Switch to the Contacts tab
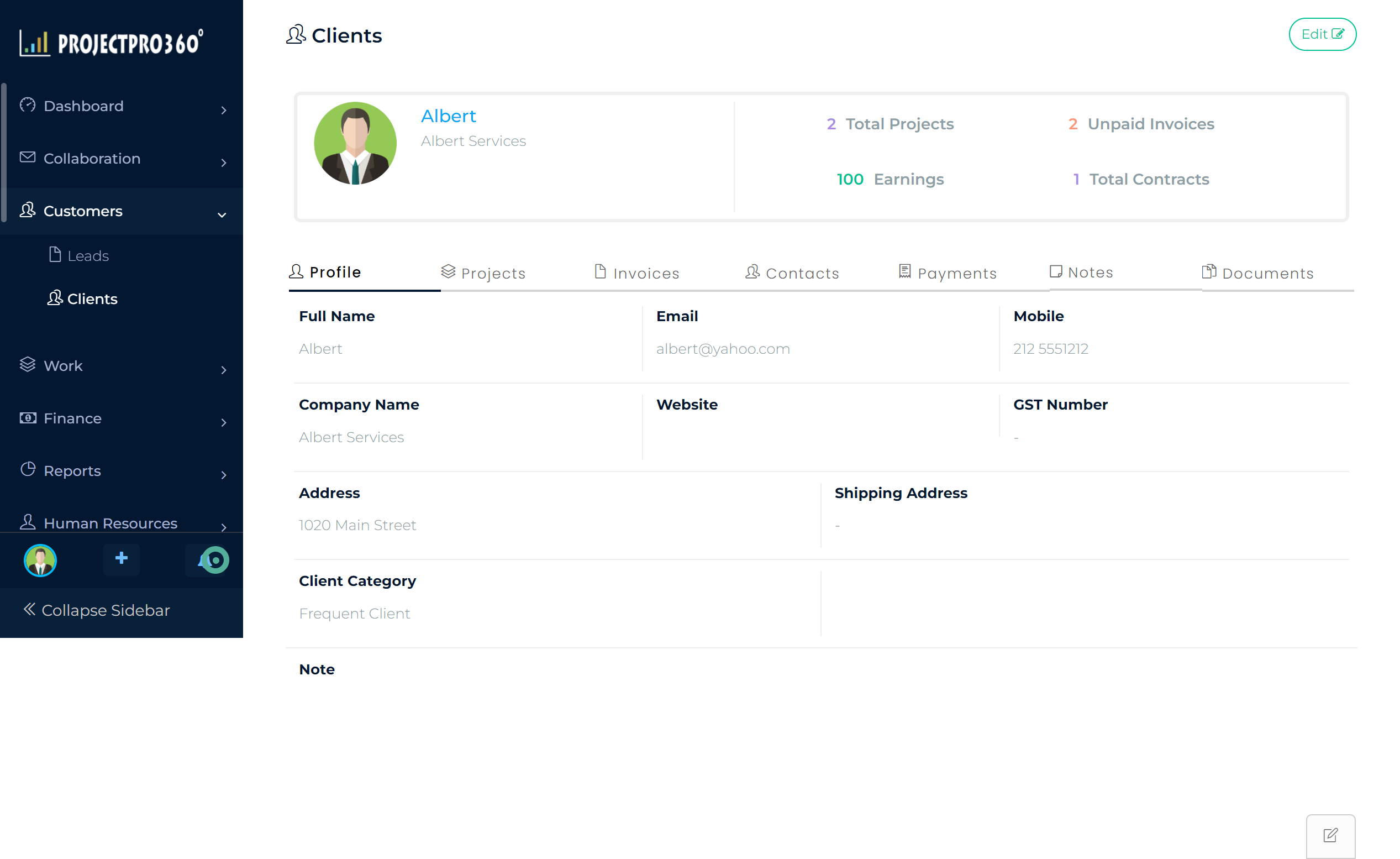This screenshot has width=1400, height=859. pyautogui.click(x=792, y=273)
